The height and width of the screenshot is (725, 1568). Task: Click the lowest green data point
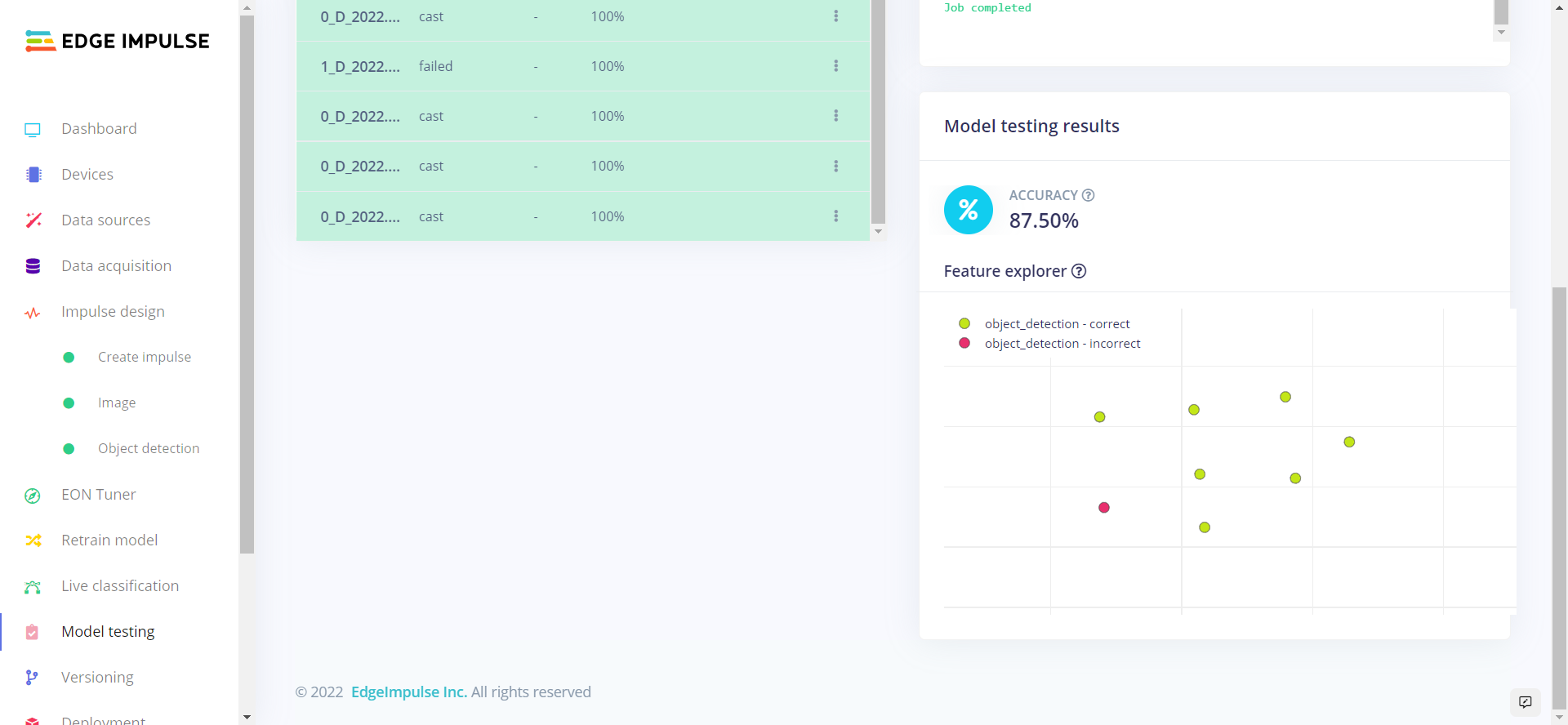coord(1205,527)
